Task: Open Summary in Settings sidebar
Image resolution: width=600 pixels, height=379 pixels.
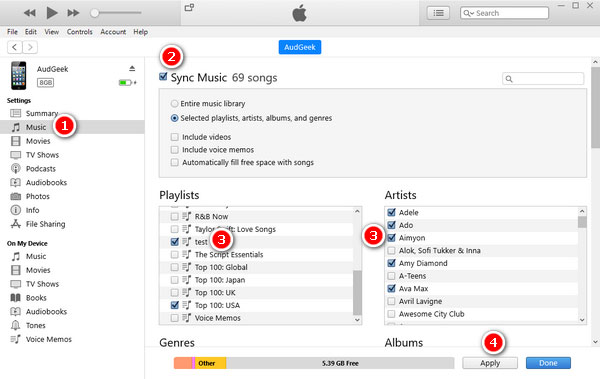Action: [41, 113]
